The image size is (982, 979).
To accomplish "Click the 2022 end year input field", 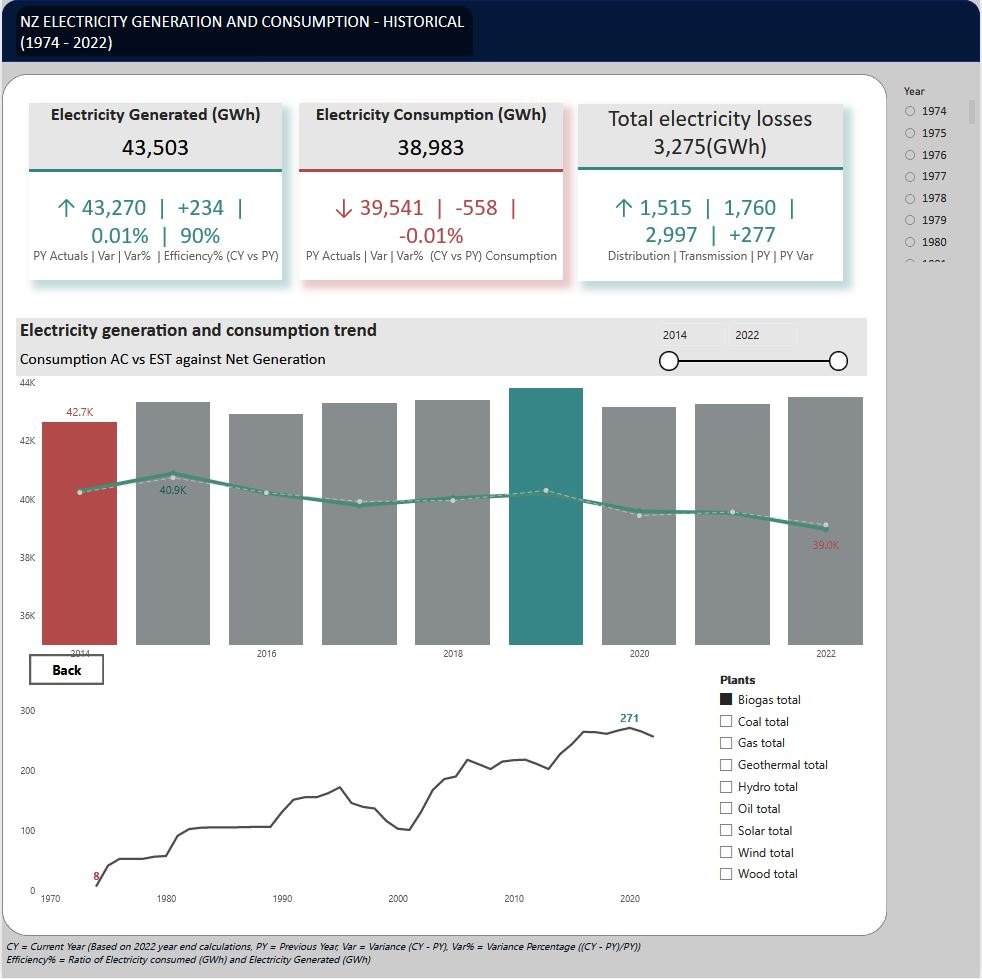I will click(763, 335).
